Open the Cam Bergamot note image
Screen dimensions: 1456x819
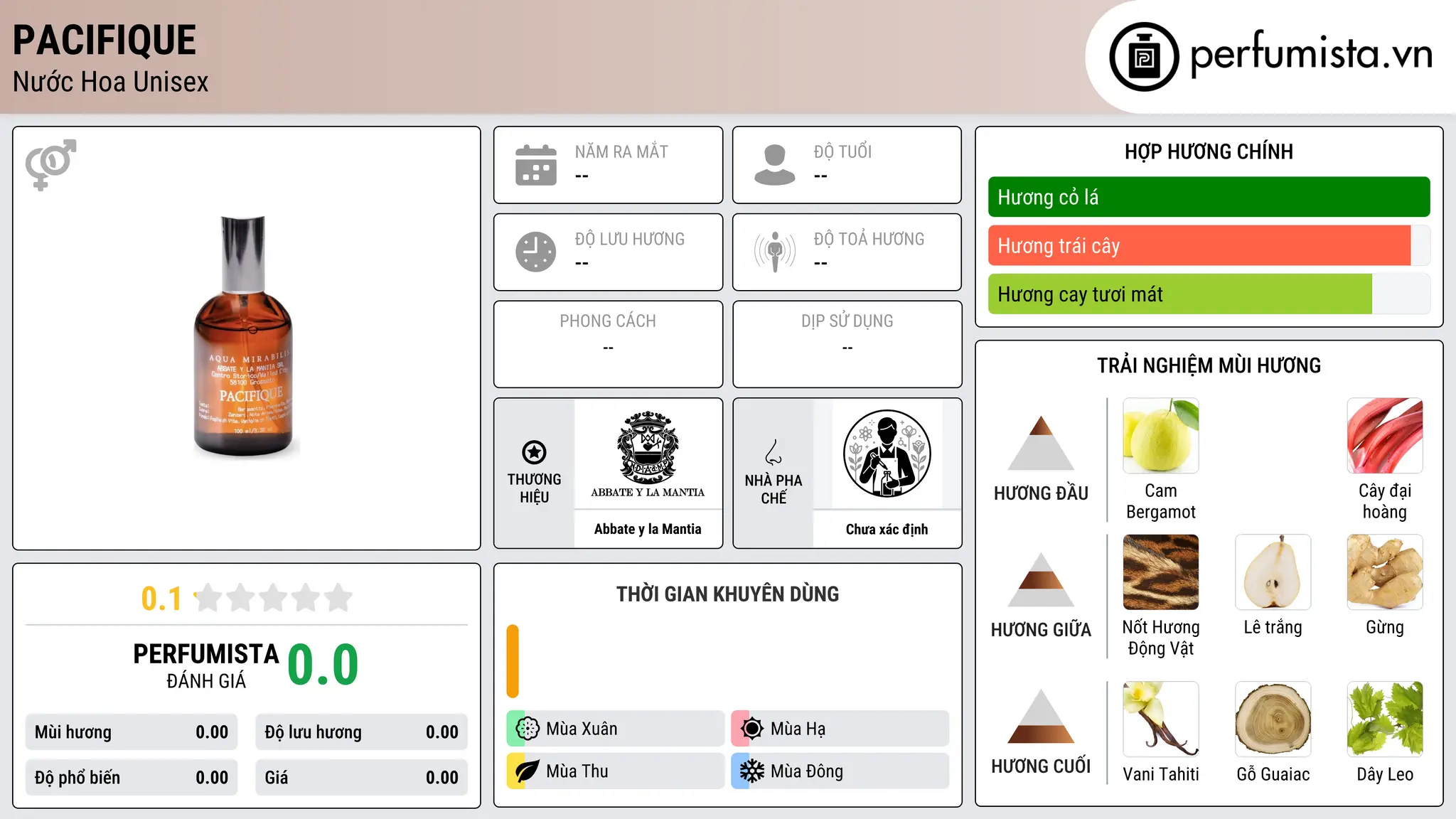1160,435
